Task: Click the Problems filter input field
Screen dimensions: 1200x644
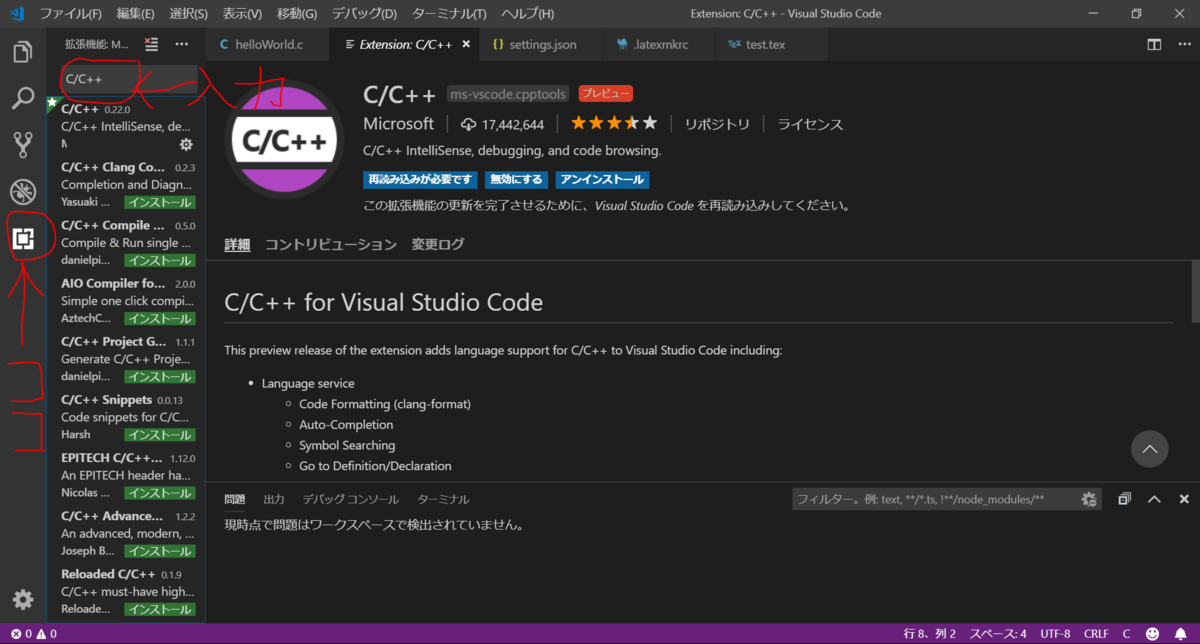Action: point(935,499)
